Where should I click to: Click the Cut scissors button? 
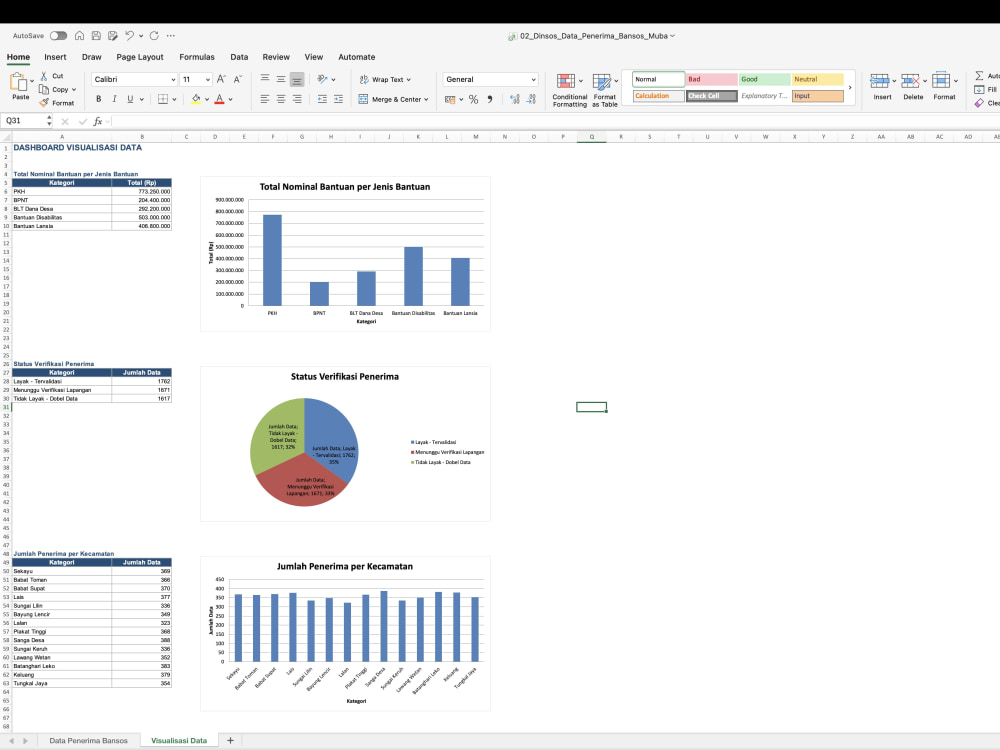point(52,76)
